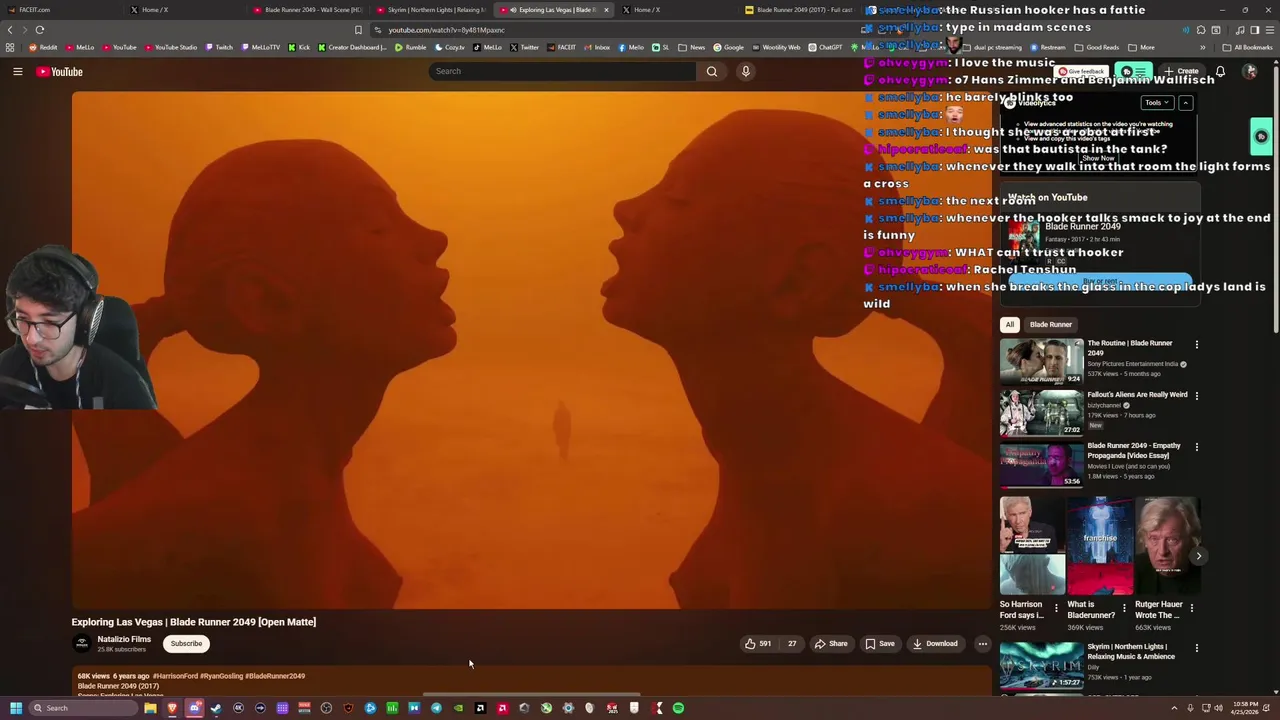Viewport: 1280px width, 720px height.
Task: Click the #BladeRunner2049 hashtag
Action: [275, 676]
